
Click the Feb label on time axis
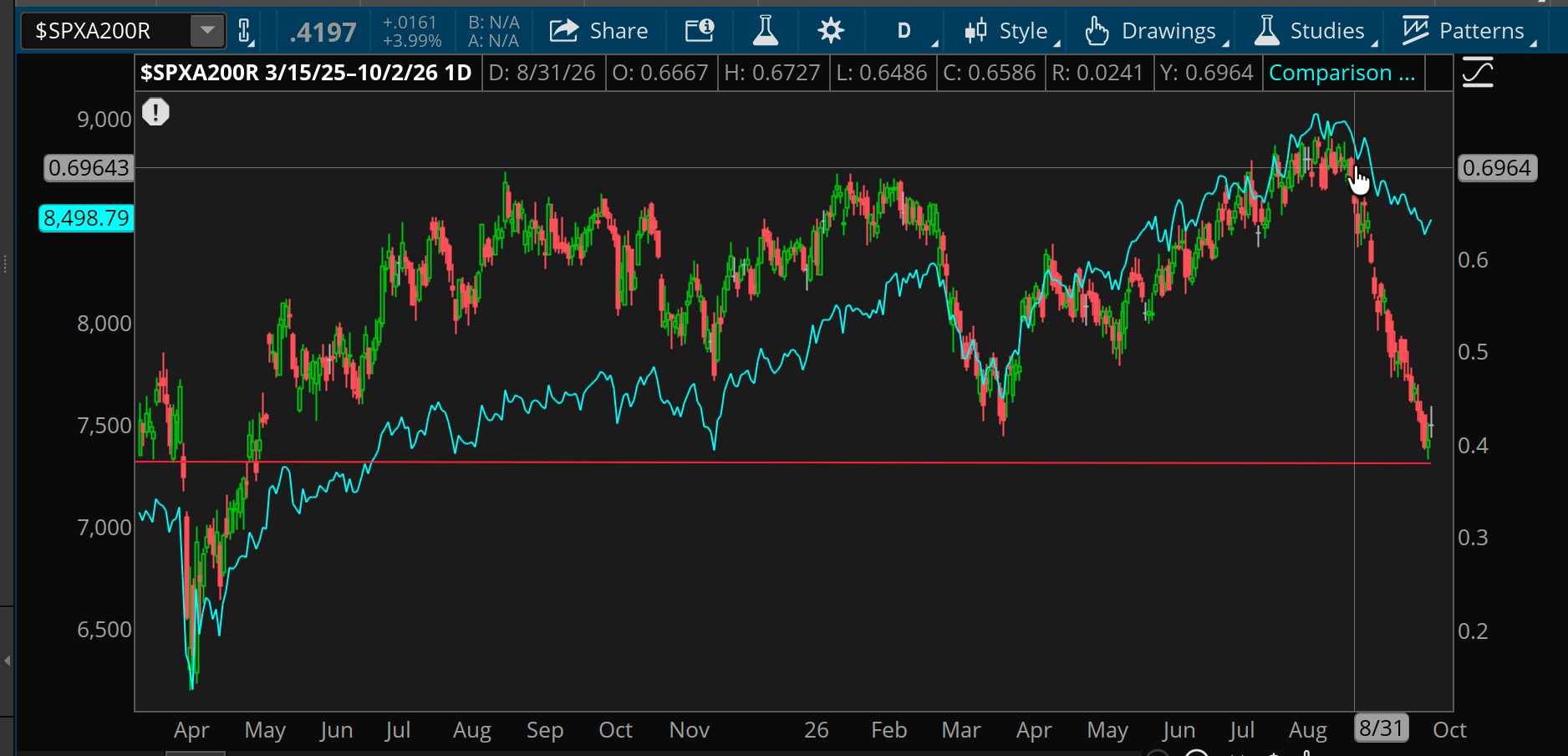(x=889, y=730)
